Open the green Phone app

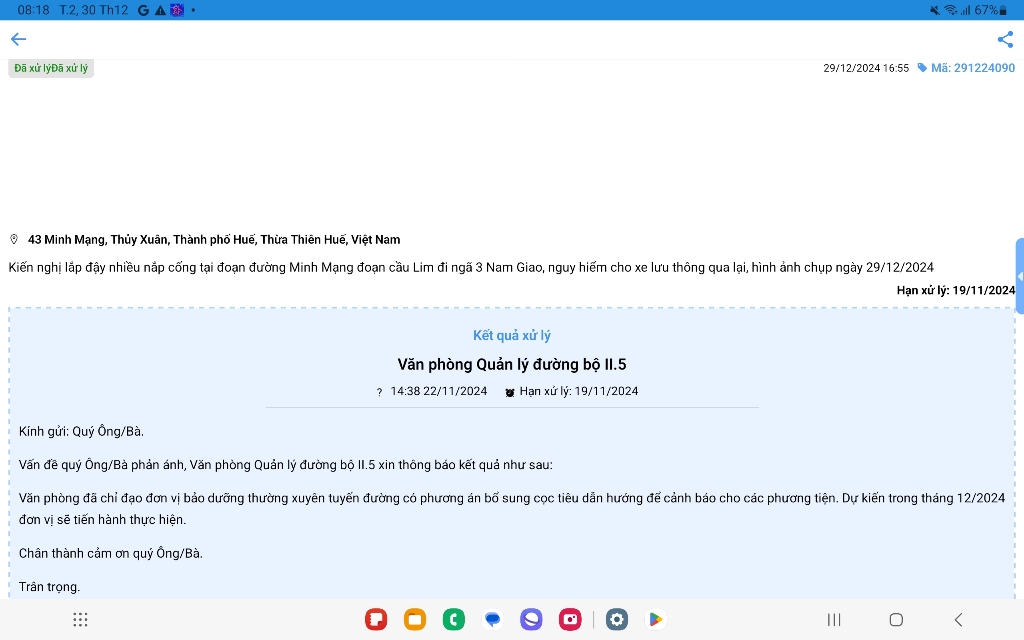(454, 620)
